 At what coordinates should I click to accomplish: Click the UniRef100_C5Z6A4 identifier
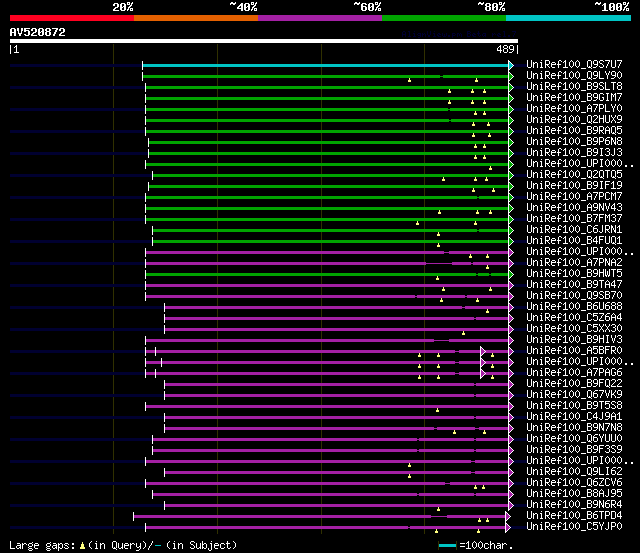pos(574,318)
